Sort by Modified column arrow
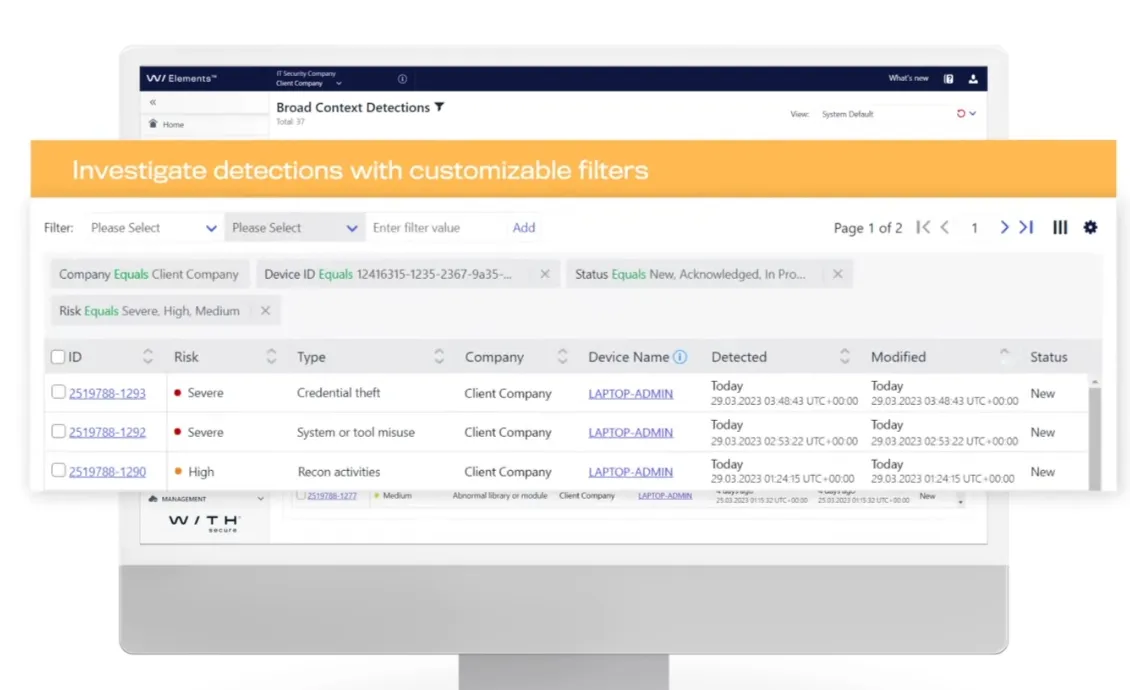The height and width of the screenshot is (690, 1130). coord(1004,354)
